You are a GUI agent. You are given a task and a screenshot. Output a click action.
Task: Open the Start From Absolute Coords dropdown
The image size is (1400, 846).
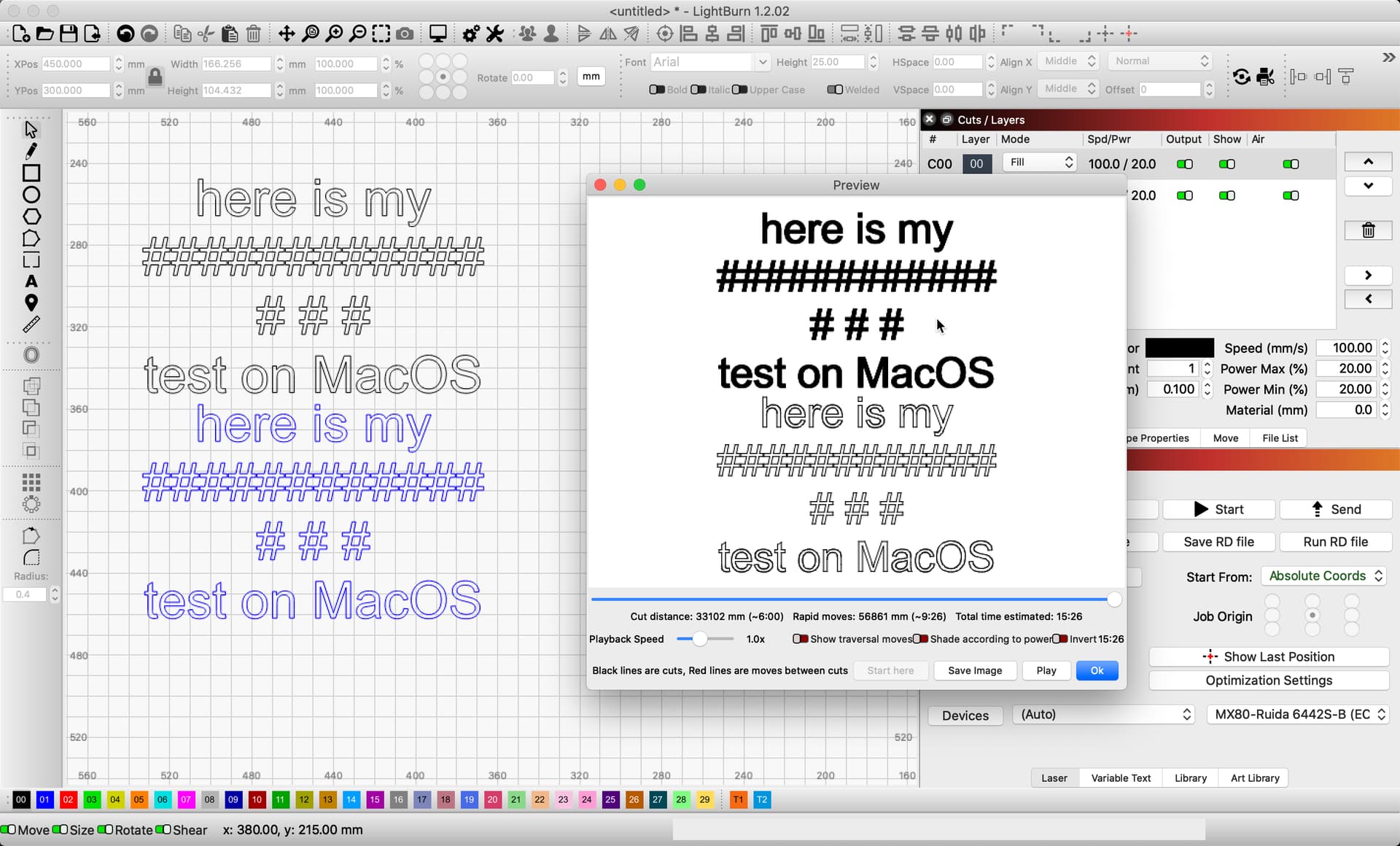1323,576
